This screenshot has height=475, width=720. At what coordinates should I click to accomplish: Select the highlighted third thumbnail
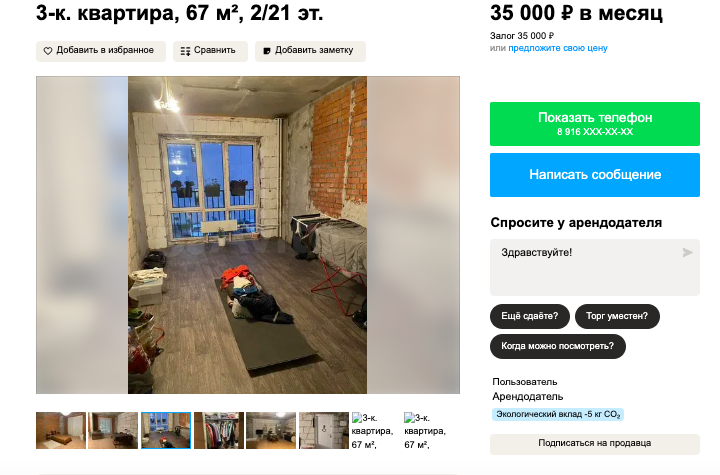coord(166,430)
